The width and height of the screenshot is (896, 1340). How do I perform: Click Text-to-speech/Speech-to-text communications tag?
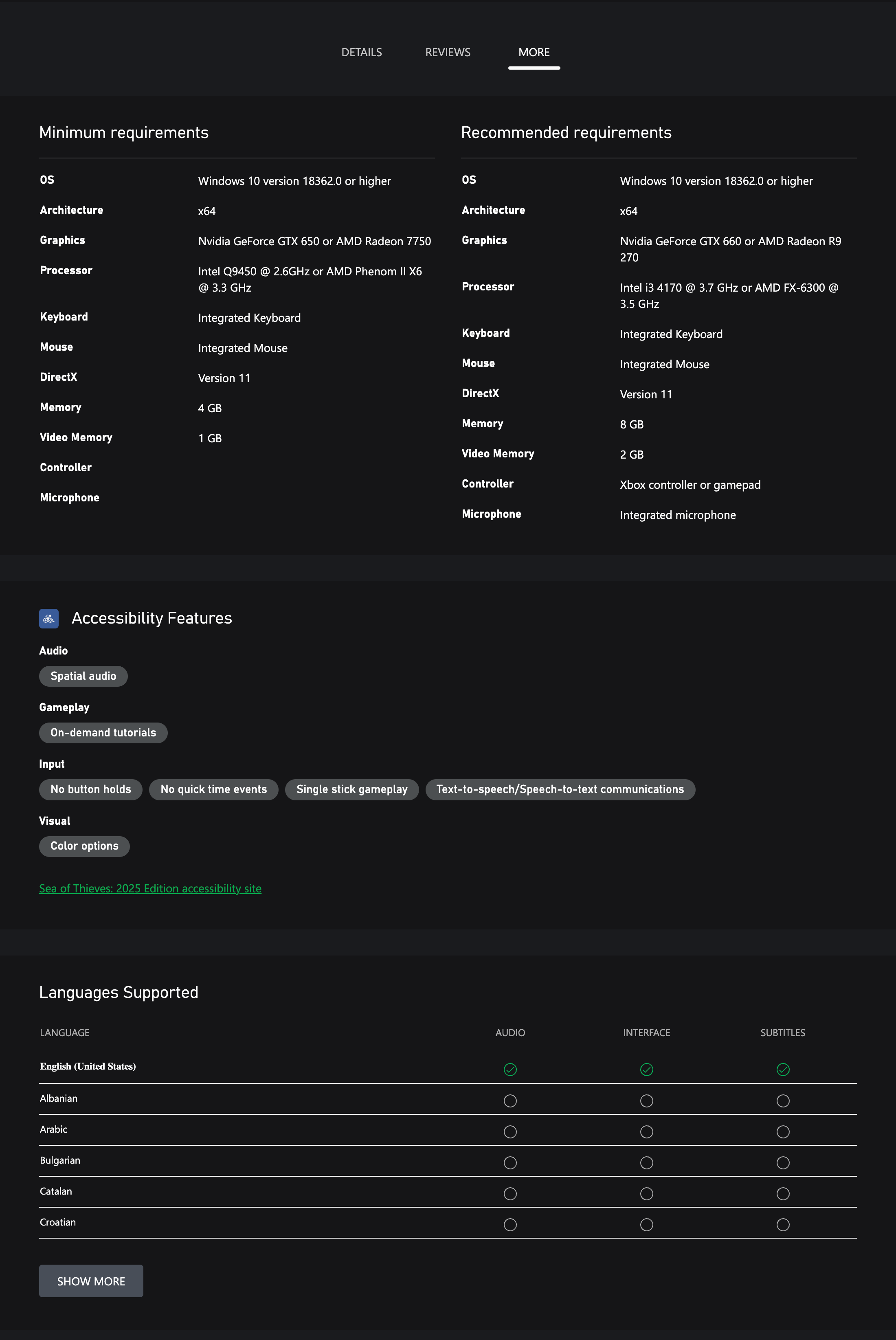[x=560, y=789]
